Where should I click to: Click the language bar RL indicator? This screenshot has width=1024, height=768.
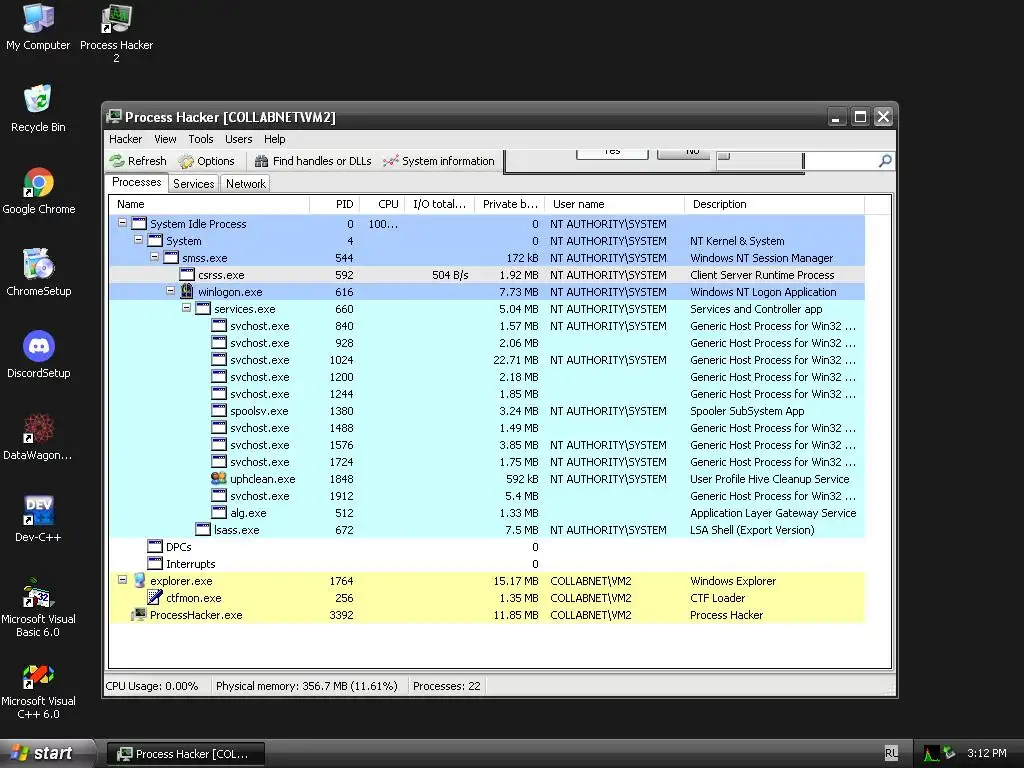891,753
